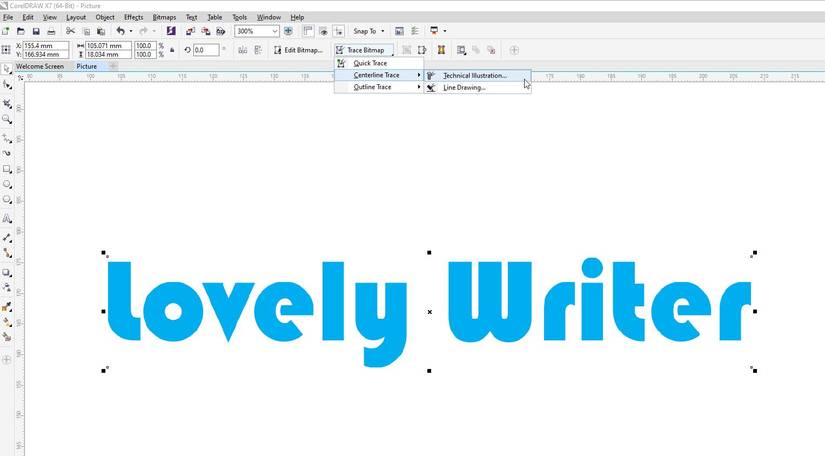Image resolution: width=825 pixels, height=456 pixels.
Task: Select the Transparency tool
Action: point(7,288)
